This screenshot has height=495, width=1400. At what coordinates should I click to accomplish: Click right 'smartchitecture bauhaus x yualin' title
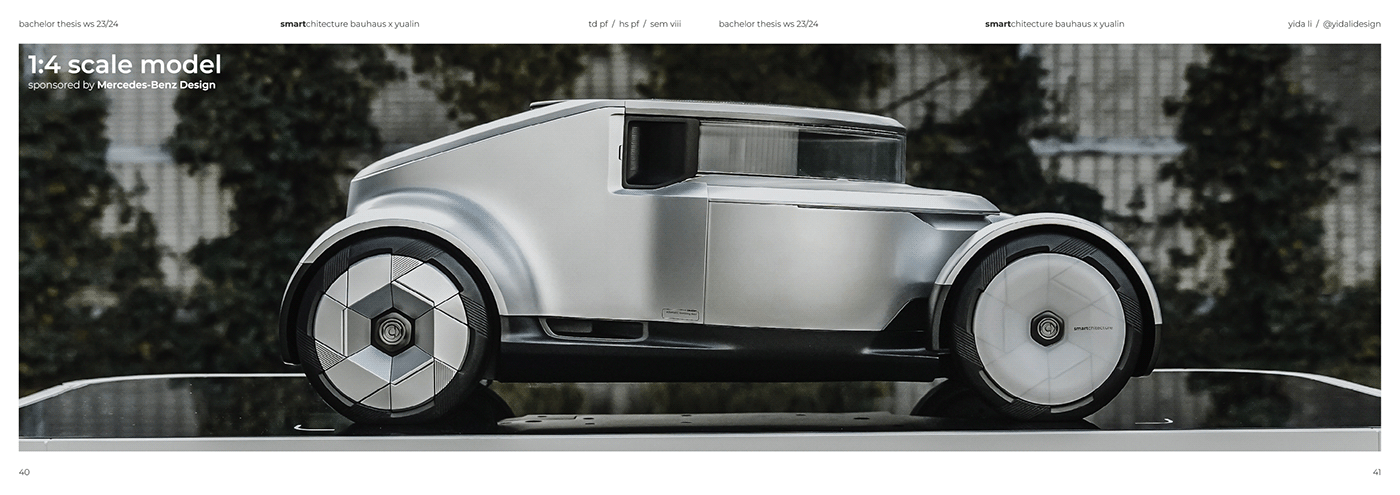(x=1054, y=24)
